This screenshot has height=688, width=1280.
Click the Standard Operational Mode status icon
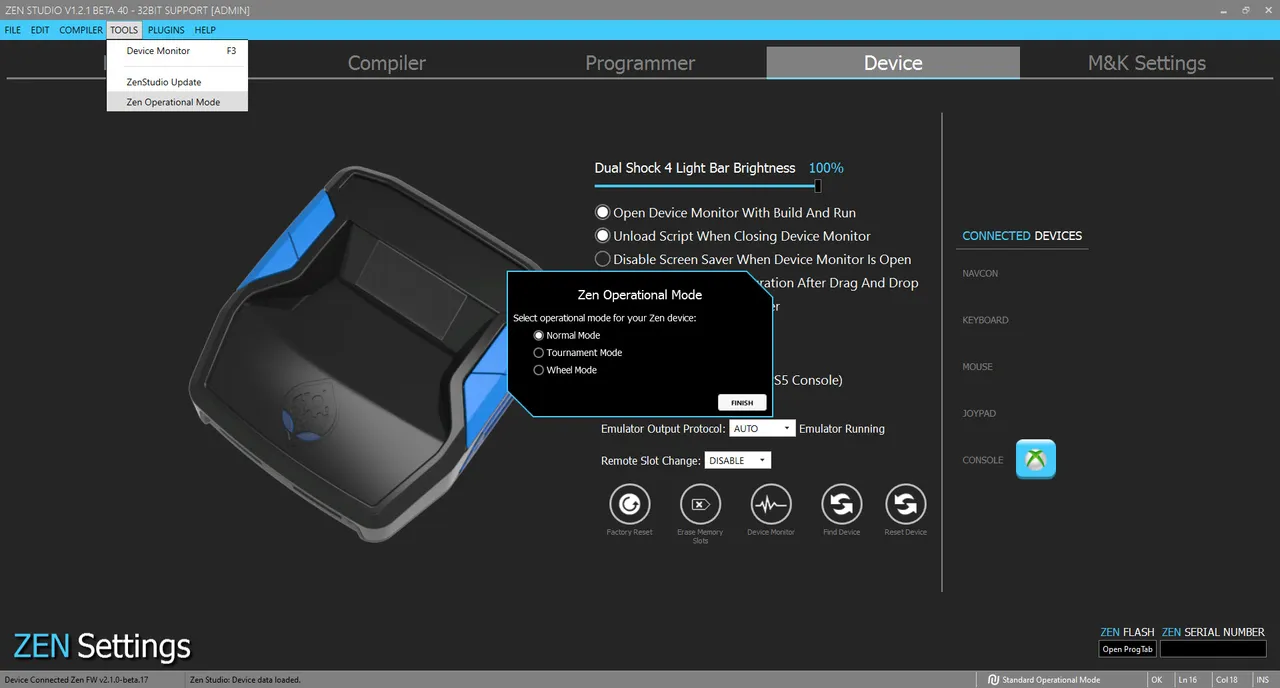993,680
